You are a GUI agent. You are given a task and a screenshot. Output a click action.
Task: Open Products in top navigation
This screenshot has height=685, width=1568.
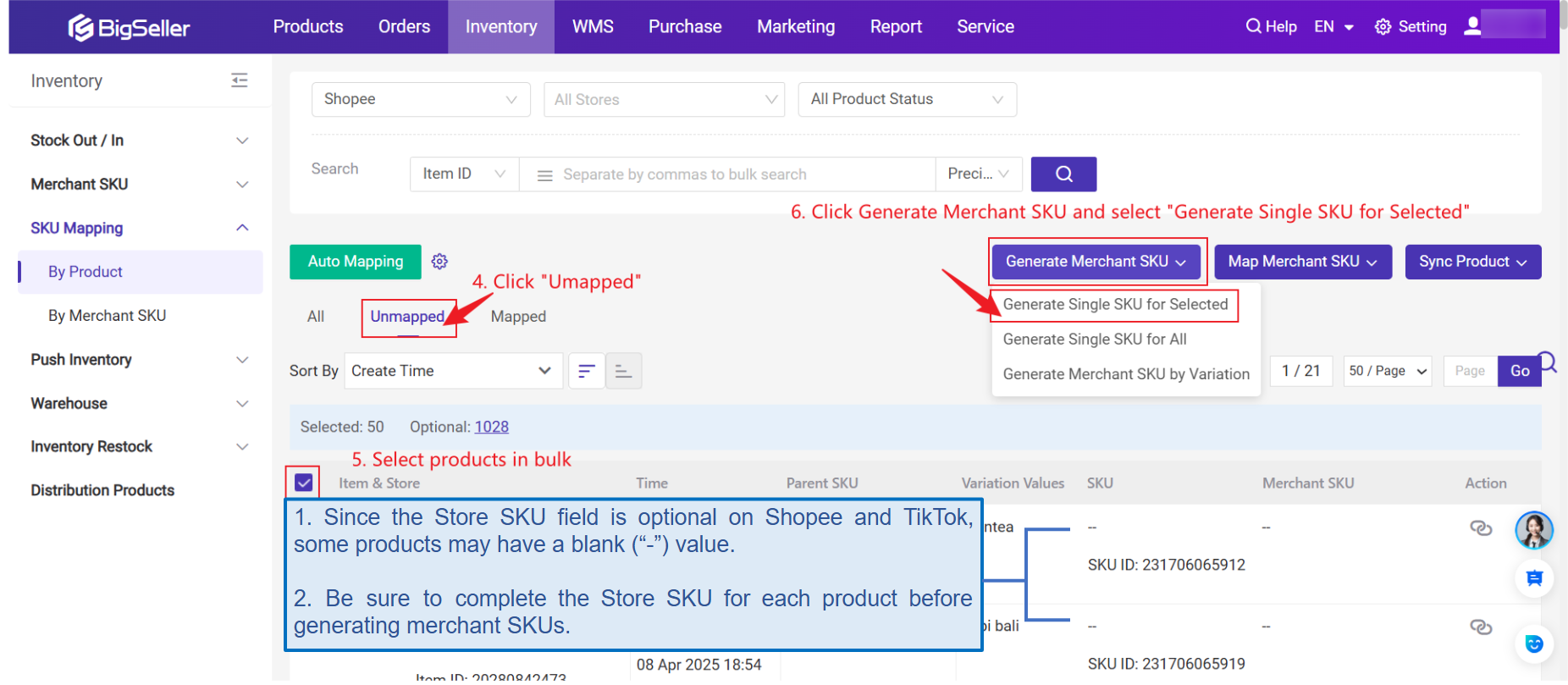point(308,27)
